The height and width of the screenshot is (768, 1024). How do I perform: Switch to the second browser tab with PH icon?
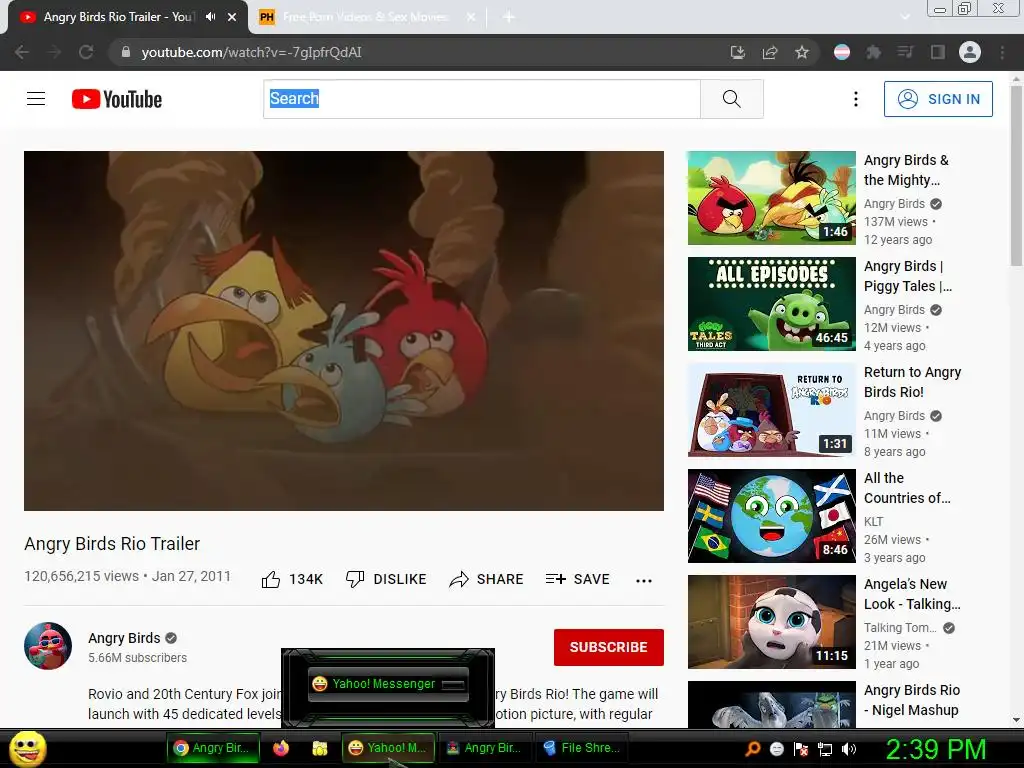365,18
